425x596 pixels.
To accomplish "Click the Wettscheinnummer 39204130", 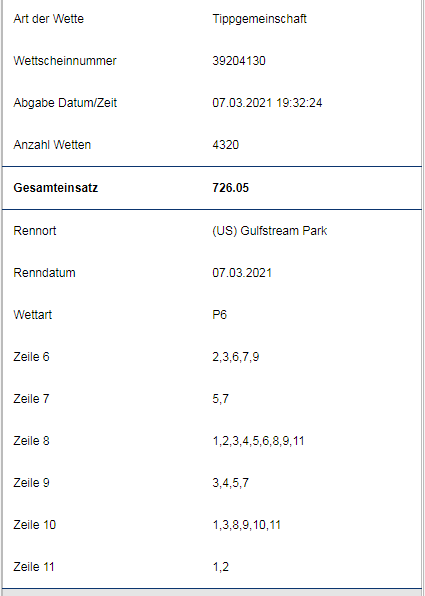I will tap(239, 61).
